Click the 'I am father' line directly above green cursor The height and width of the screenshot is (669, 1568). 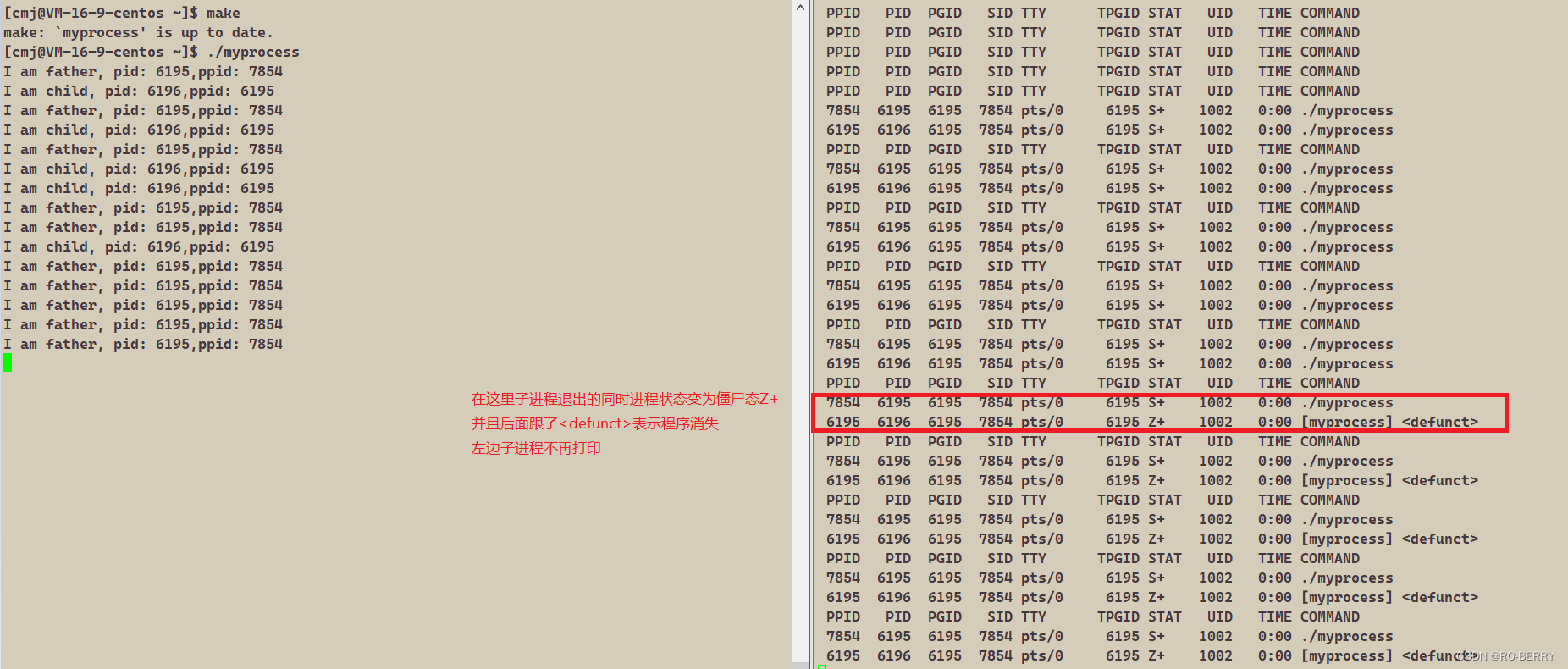pos(143,344)
